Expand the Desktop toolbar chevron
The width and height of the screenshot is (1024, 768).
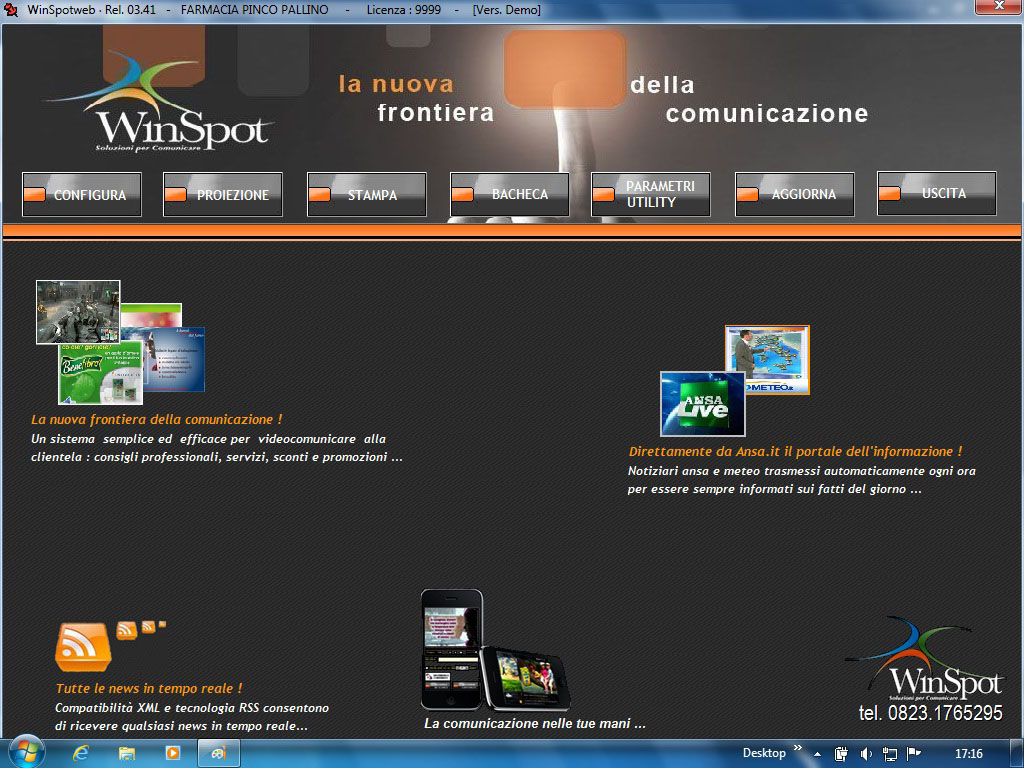798,748
